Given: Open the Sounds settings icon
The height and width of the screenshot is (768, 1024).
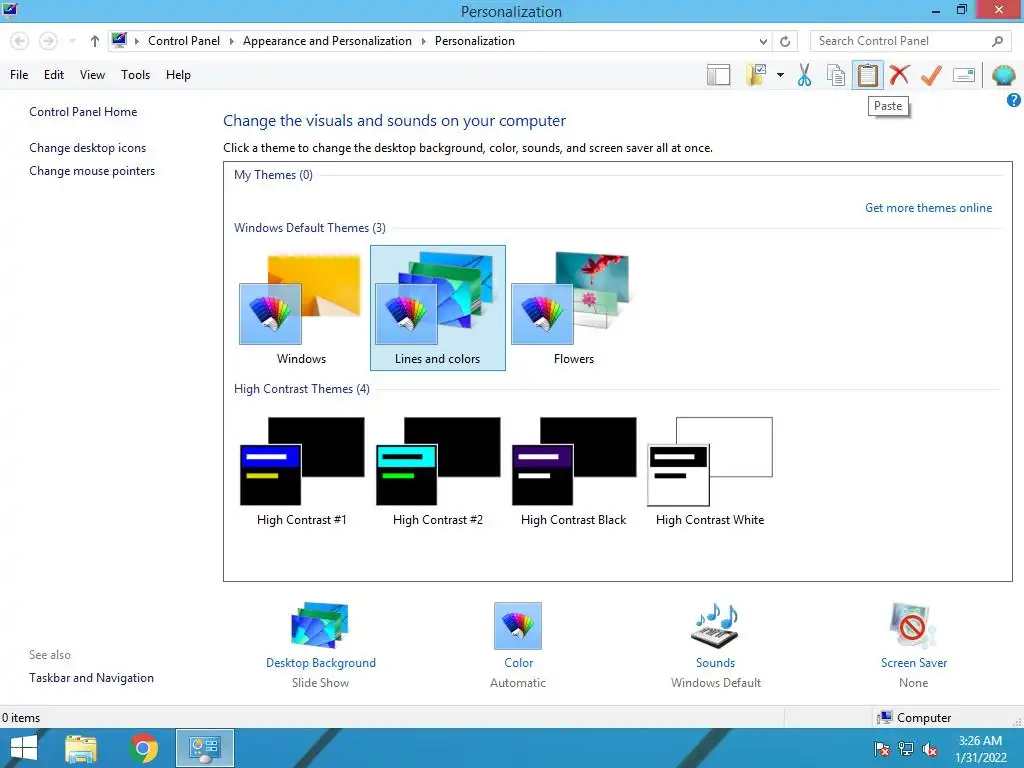Looking at the screenshot, I should point(715,626).
